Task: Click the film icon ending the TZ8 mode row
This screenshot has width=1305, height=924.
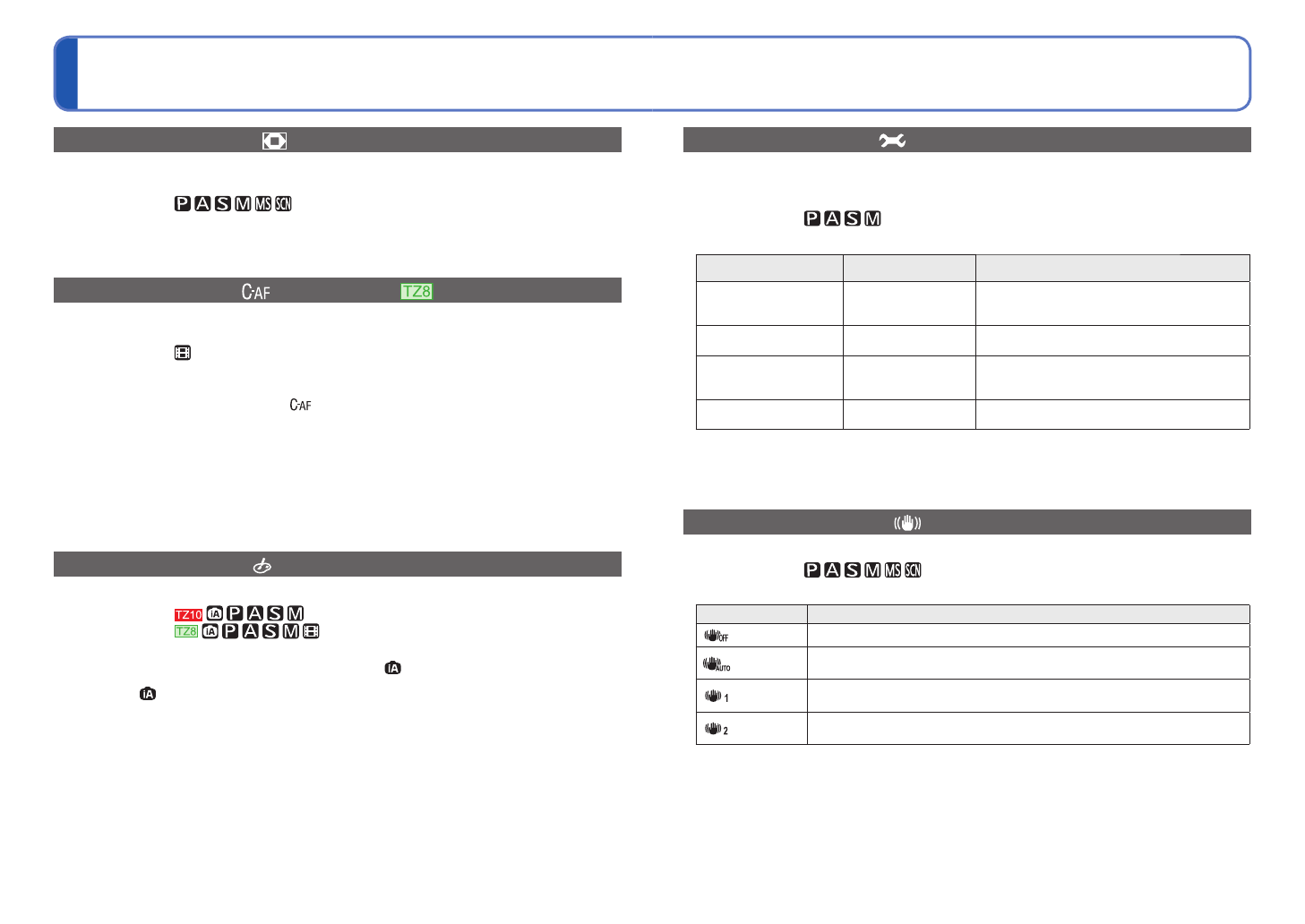Action: pyautogui.click(x=311, y=631)
